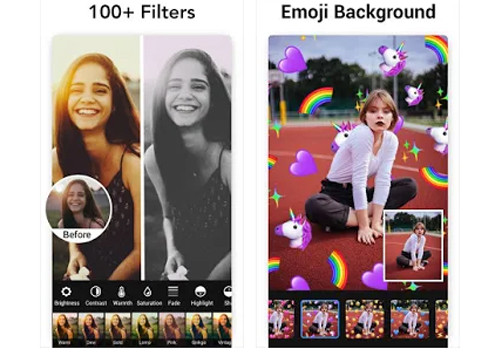Apply the Gold filter thumbnail

(x=118, y=329)
